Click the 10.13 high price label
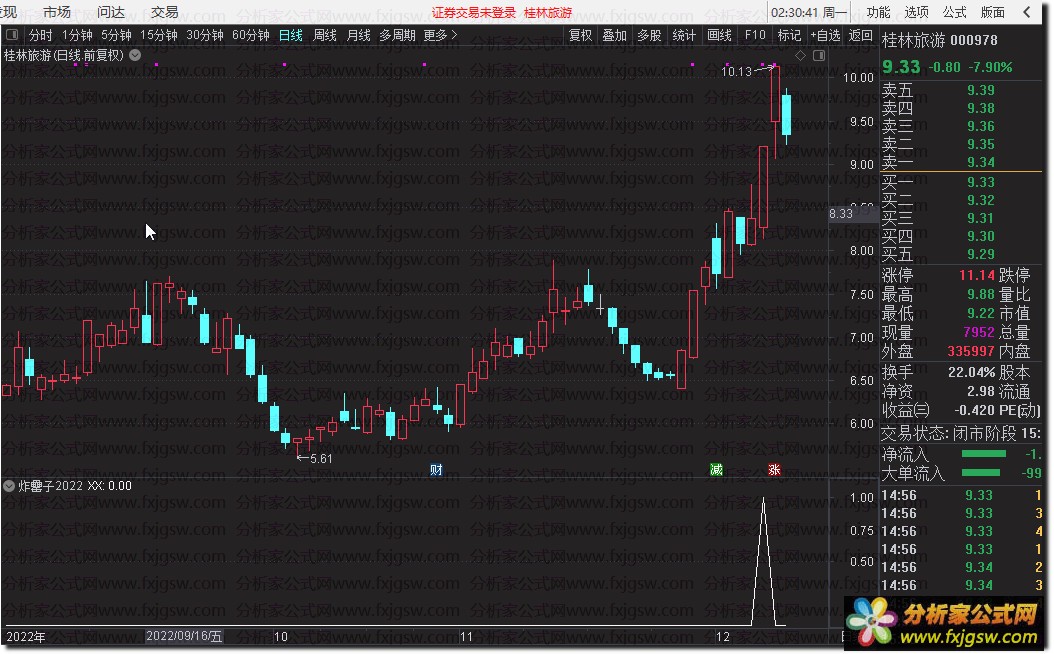 (x=736, y=71)
